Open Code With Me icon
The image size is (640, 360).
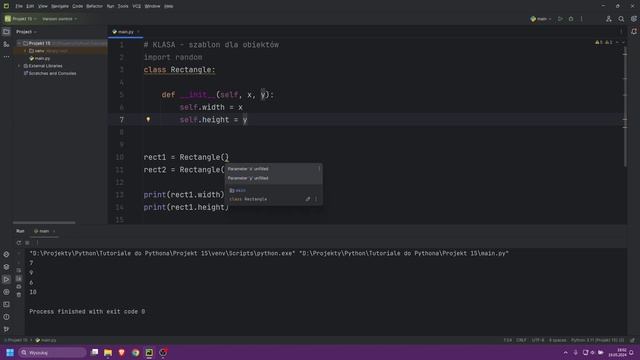(x=609, y=19)
